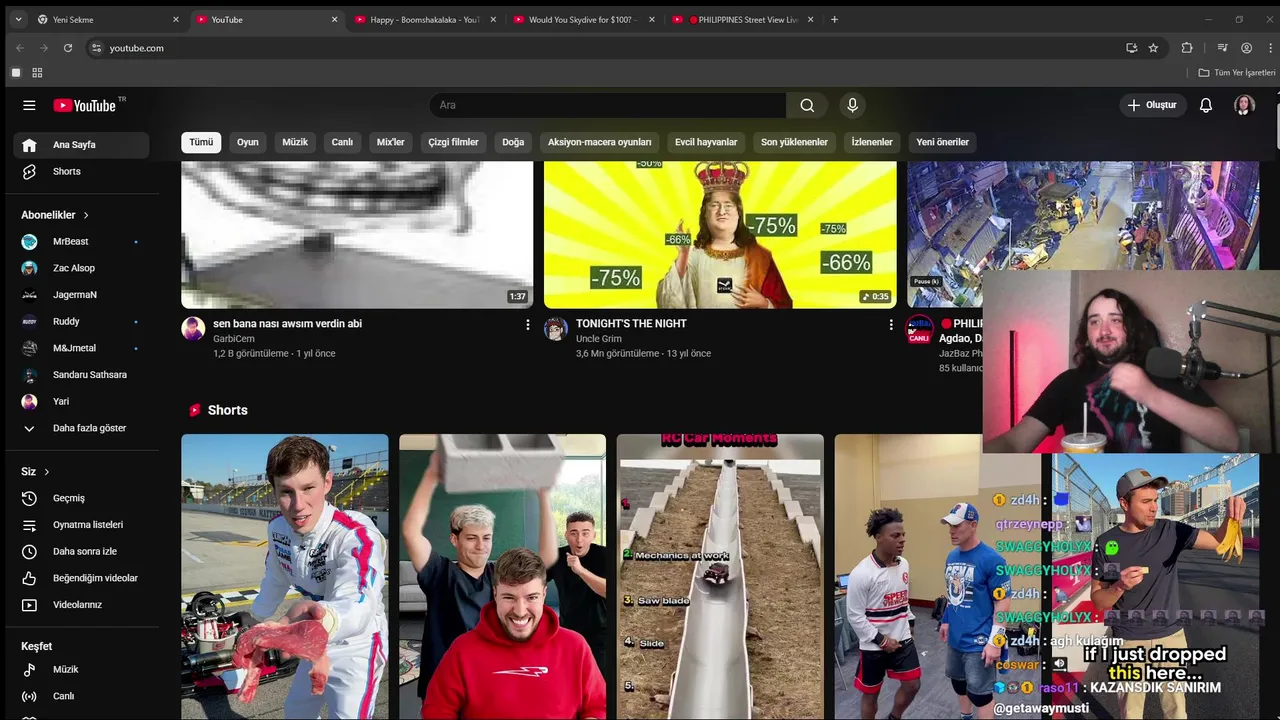Switch to PHILIPPINES Street View tab
Viewport: 1280px width, 720px height.
tap(743, 19)
